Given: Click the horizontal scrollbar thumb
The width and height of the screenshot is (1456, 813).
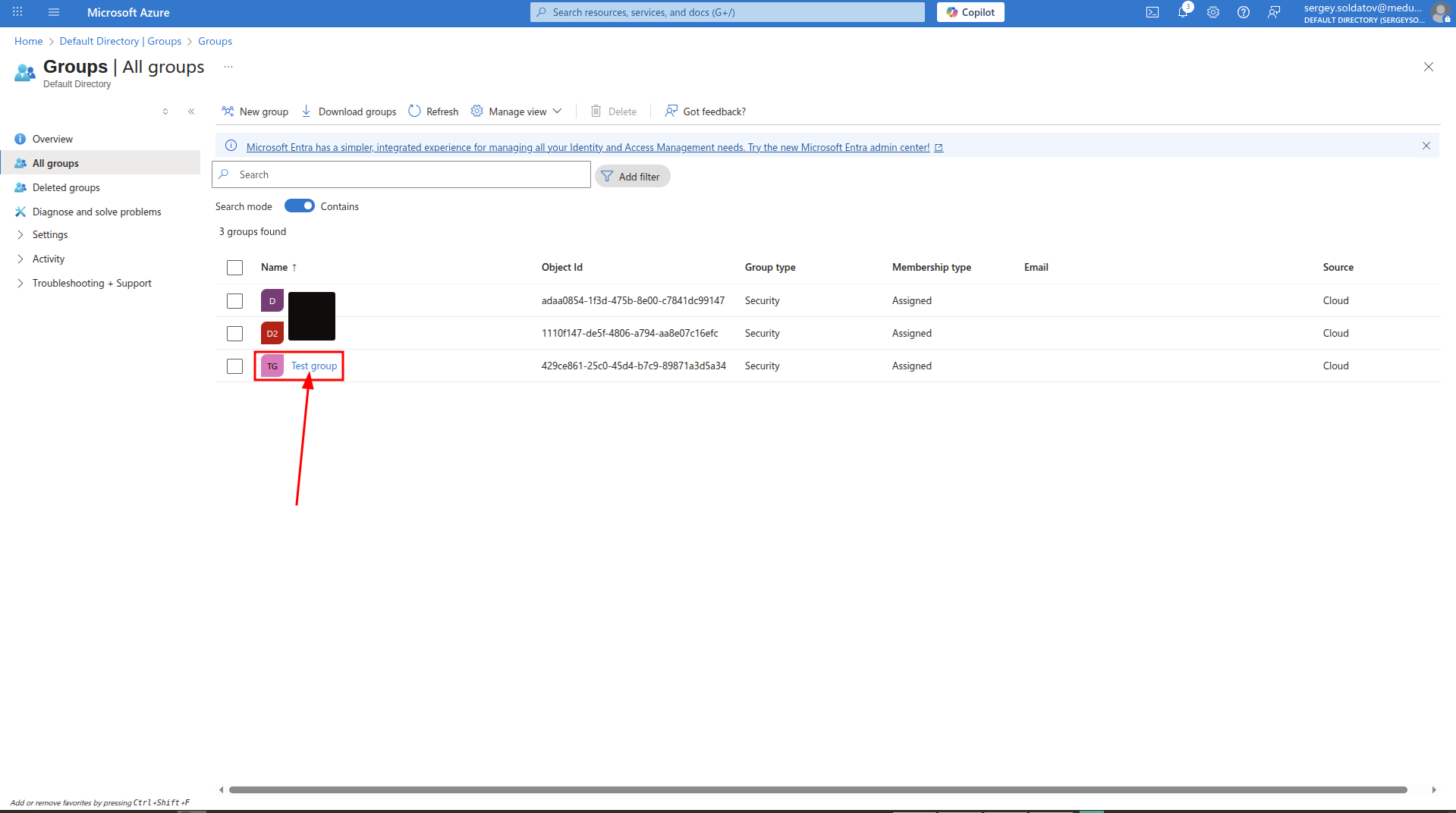Looking at the screenshot, I should tap(818, 789).
